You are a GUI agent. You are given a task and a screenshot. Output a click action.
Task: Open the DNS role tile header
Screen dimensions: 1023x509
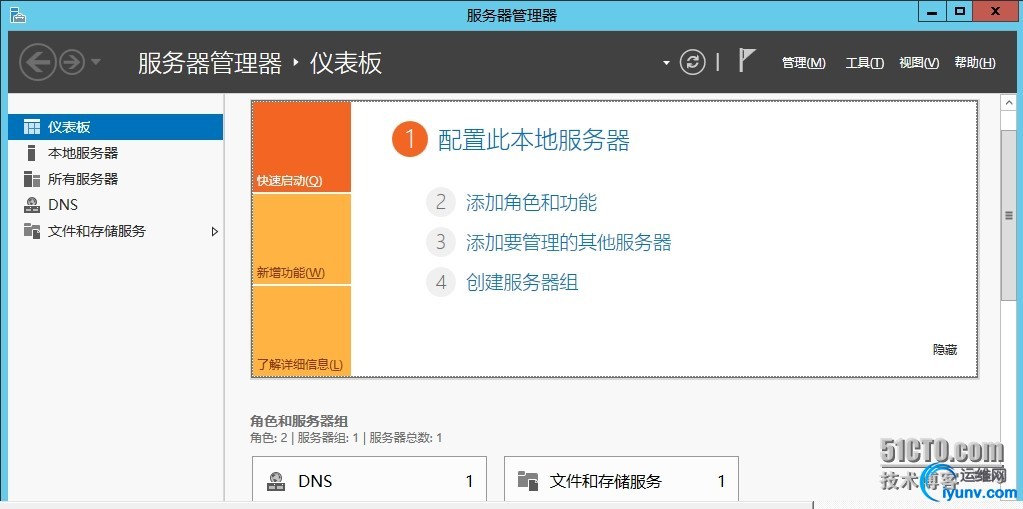pos(369,481)
